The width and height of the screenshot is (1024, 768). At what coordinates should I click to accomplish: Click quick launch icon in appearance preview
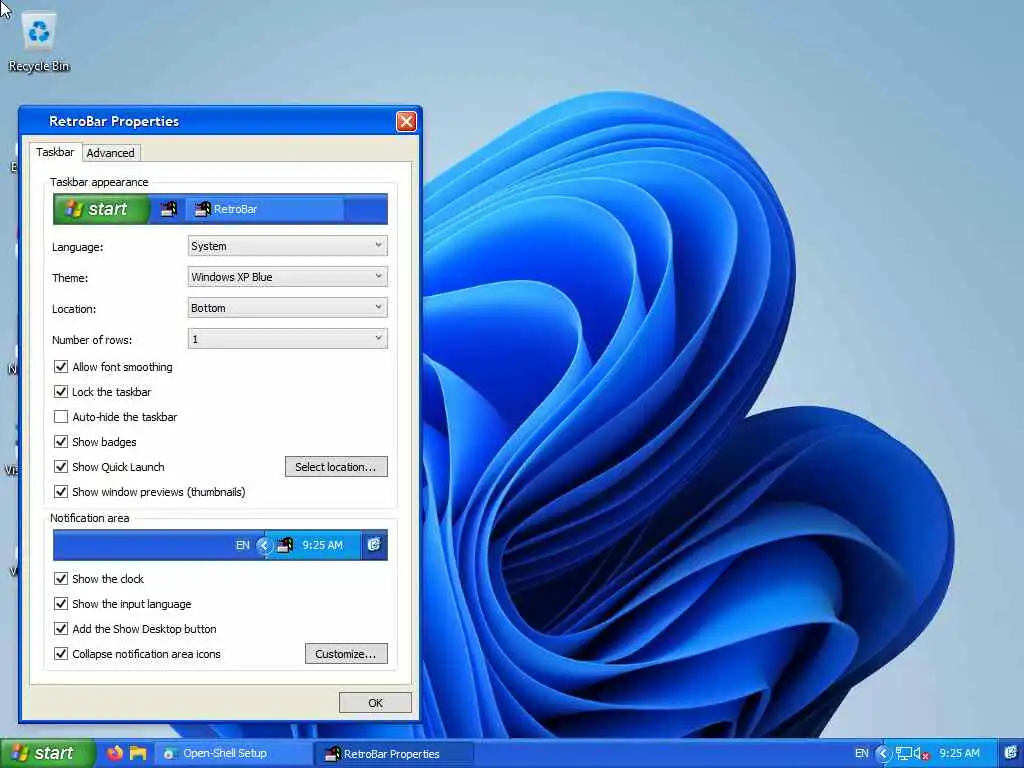168,209
